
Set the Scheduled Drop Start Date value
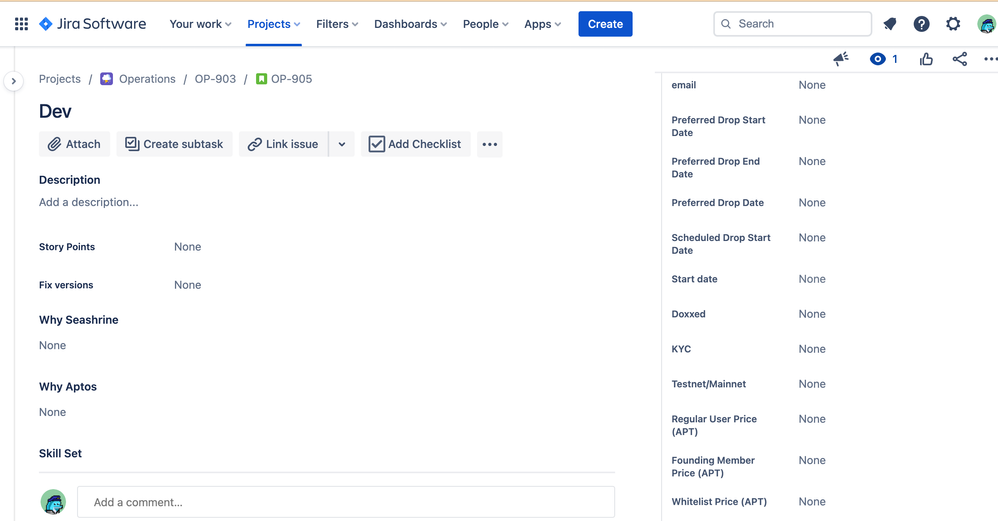[x=812, y=238]
